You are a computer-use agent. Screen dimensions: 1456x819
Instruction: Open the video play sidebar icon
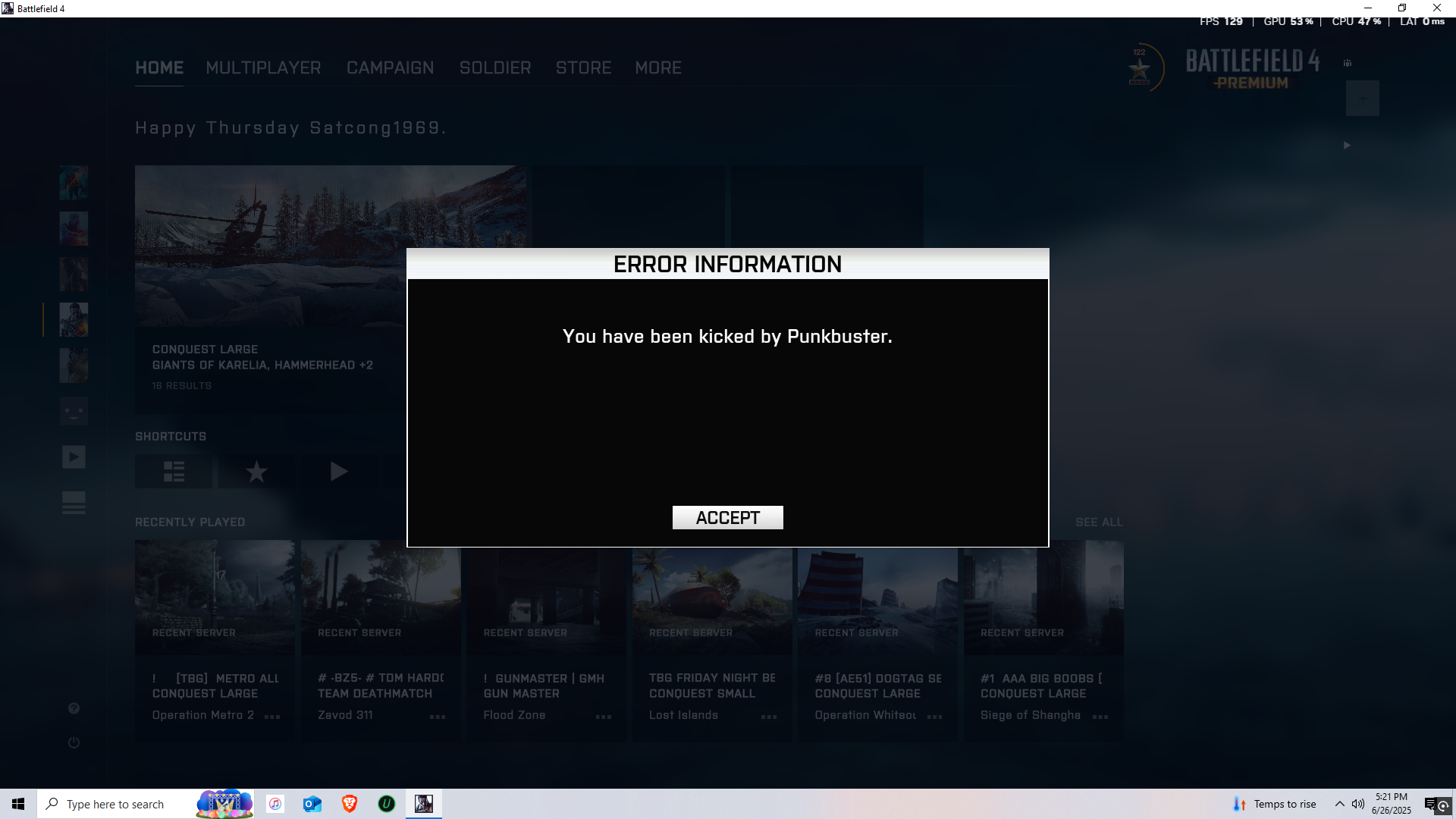(x=74, y=457)
